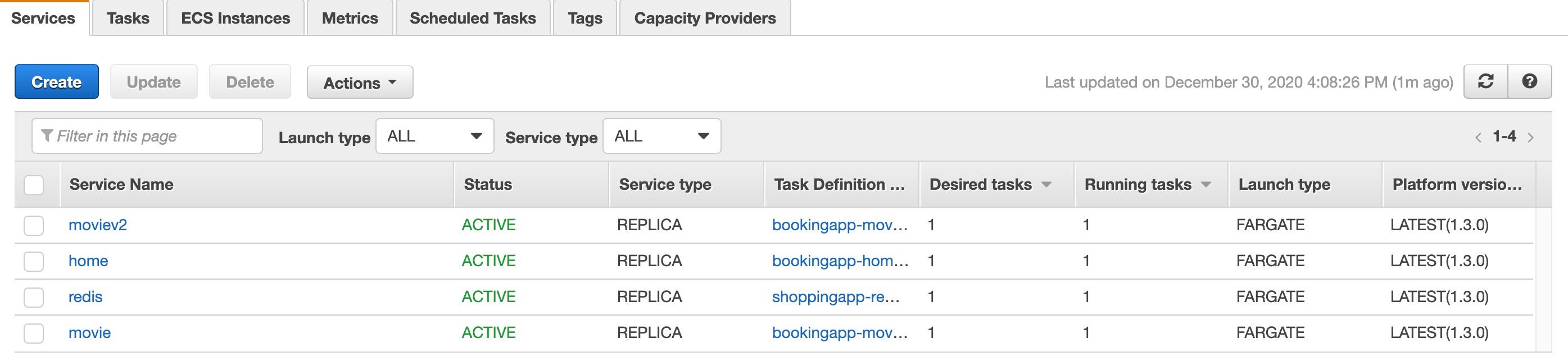Go to next page of services
Image resolution: width=1568 pixels, height=356 pixels.
click(x=1531, y=138)
